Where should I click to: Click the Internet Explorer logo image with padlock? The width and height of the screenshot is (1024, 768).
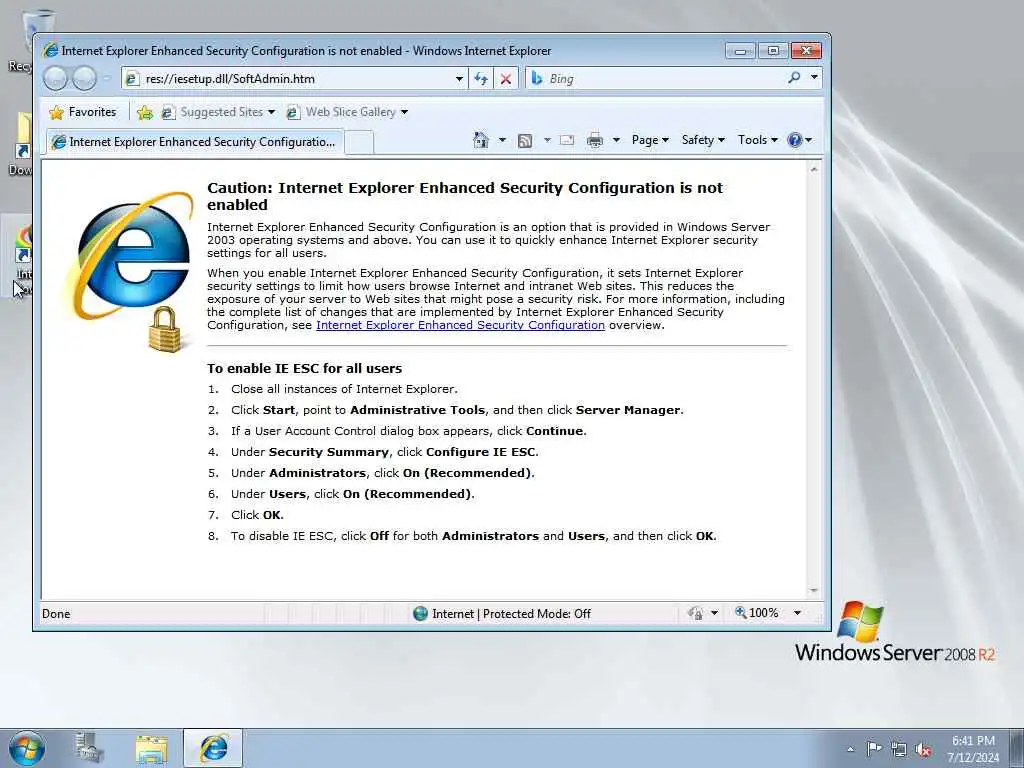point(131,272)
